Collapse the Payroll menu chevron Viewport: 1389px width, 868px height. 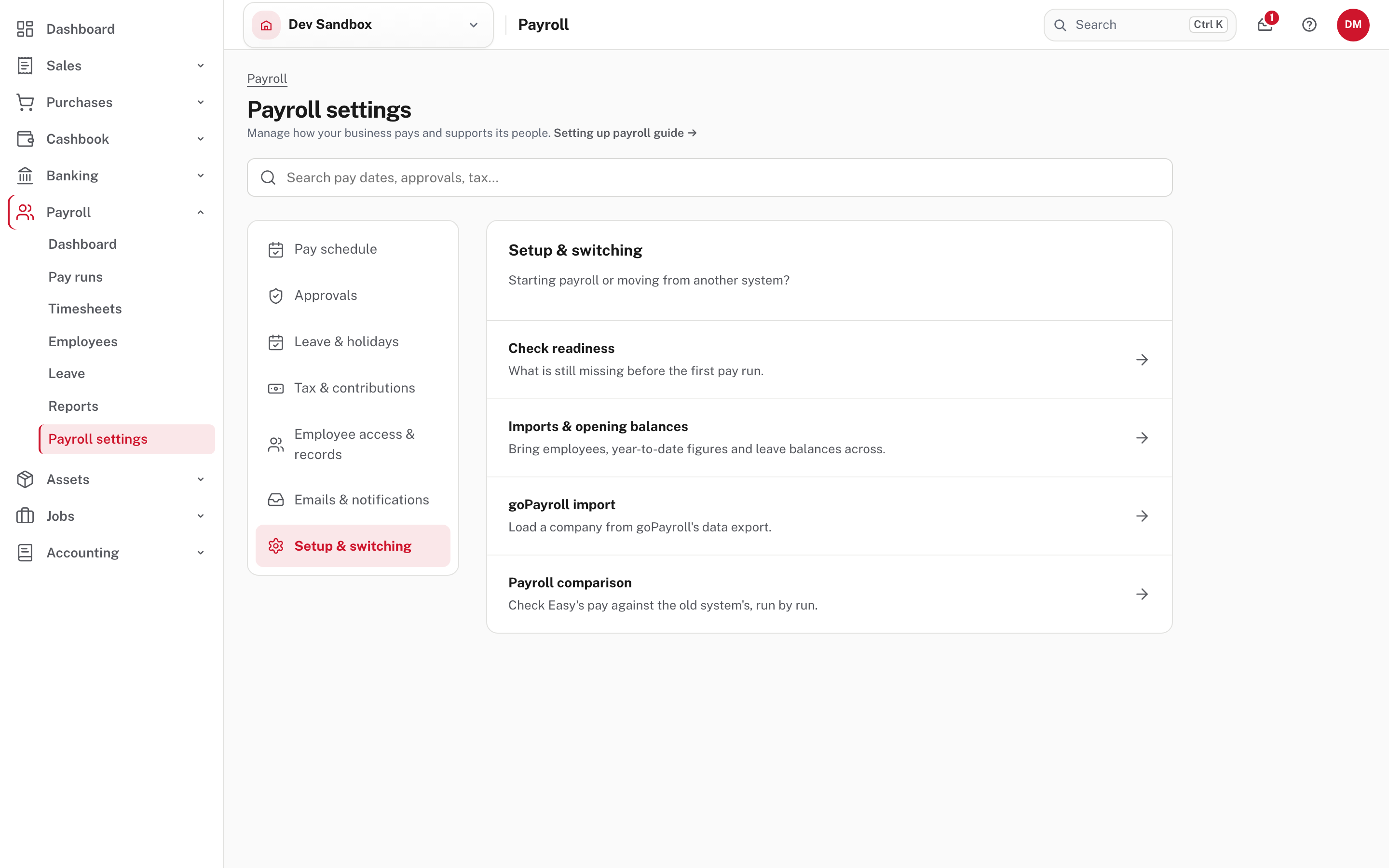coord(200,212)
